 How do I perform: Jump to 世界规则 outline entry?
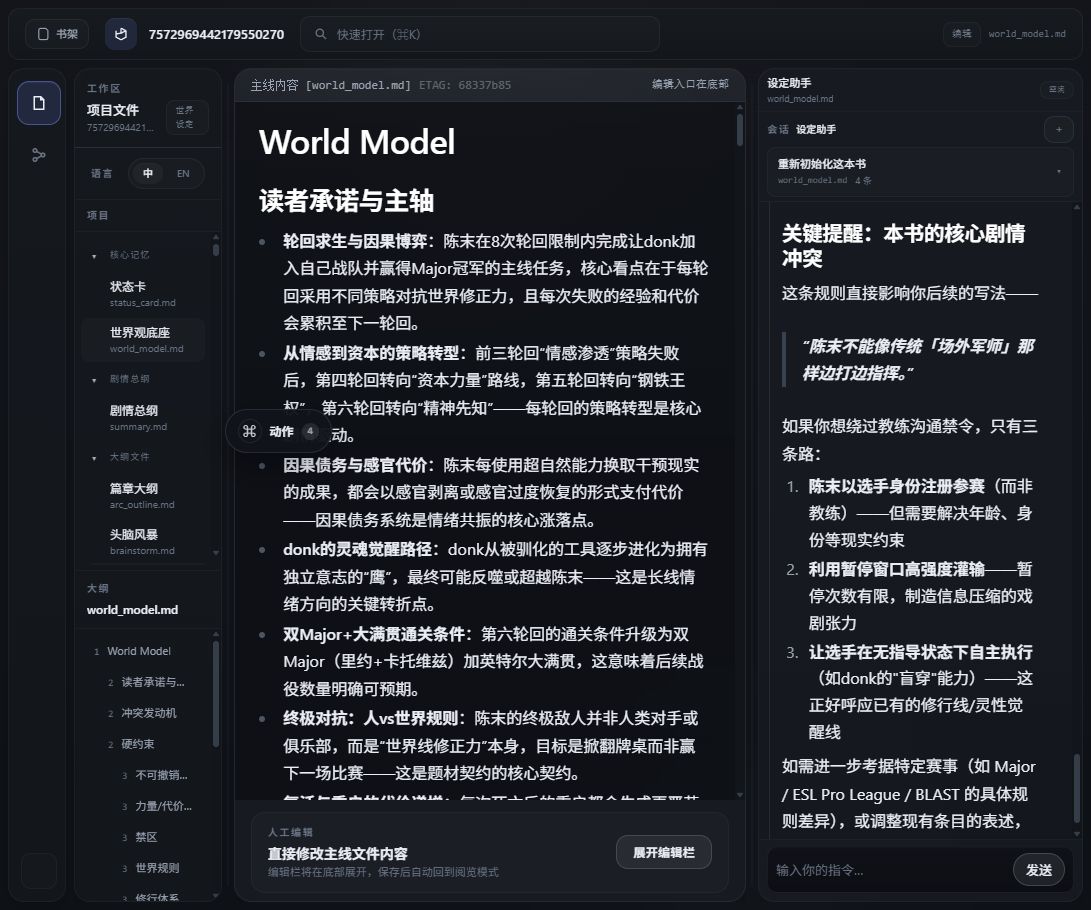157,868
